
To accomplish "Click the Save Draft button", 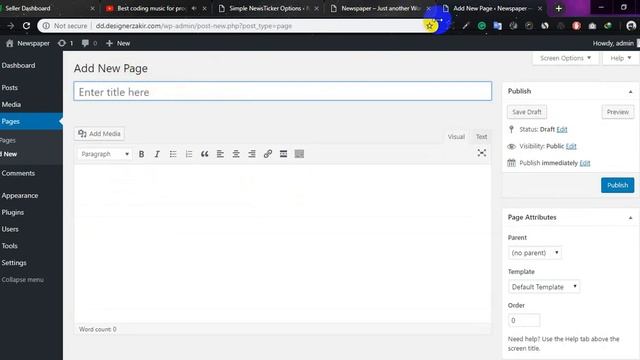I will (x=527, y=112).
